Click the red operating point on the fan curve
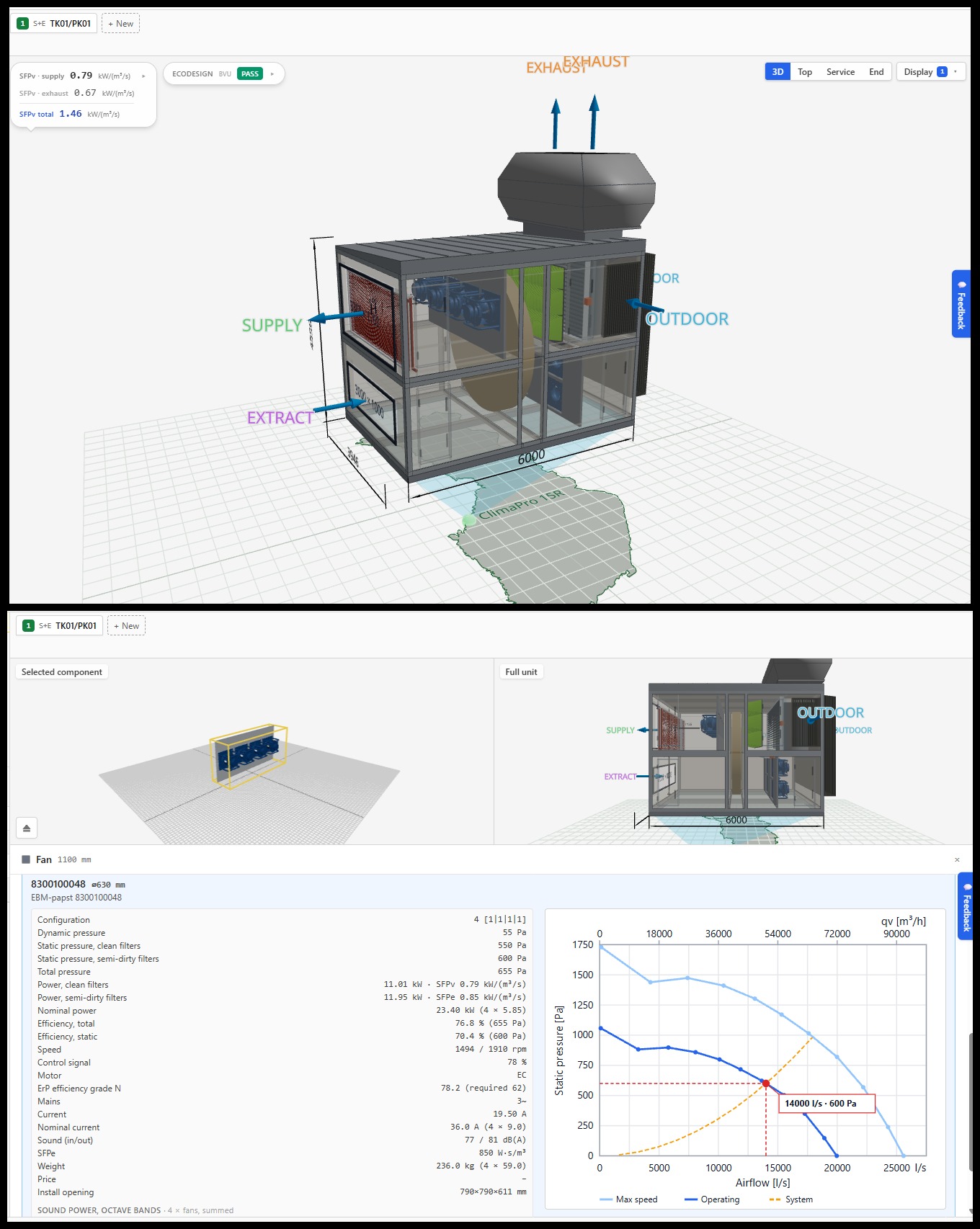980x1229 pixels. coord(766,1083)
